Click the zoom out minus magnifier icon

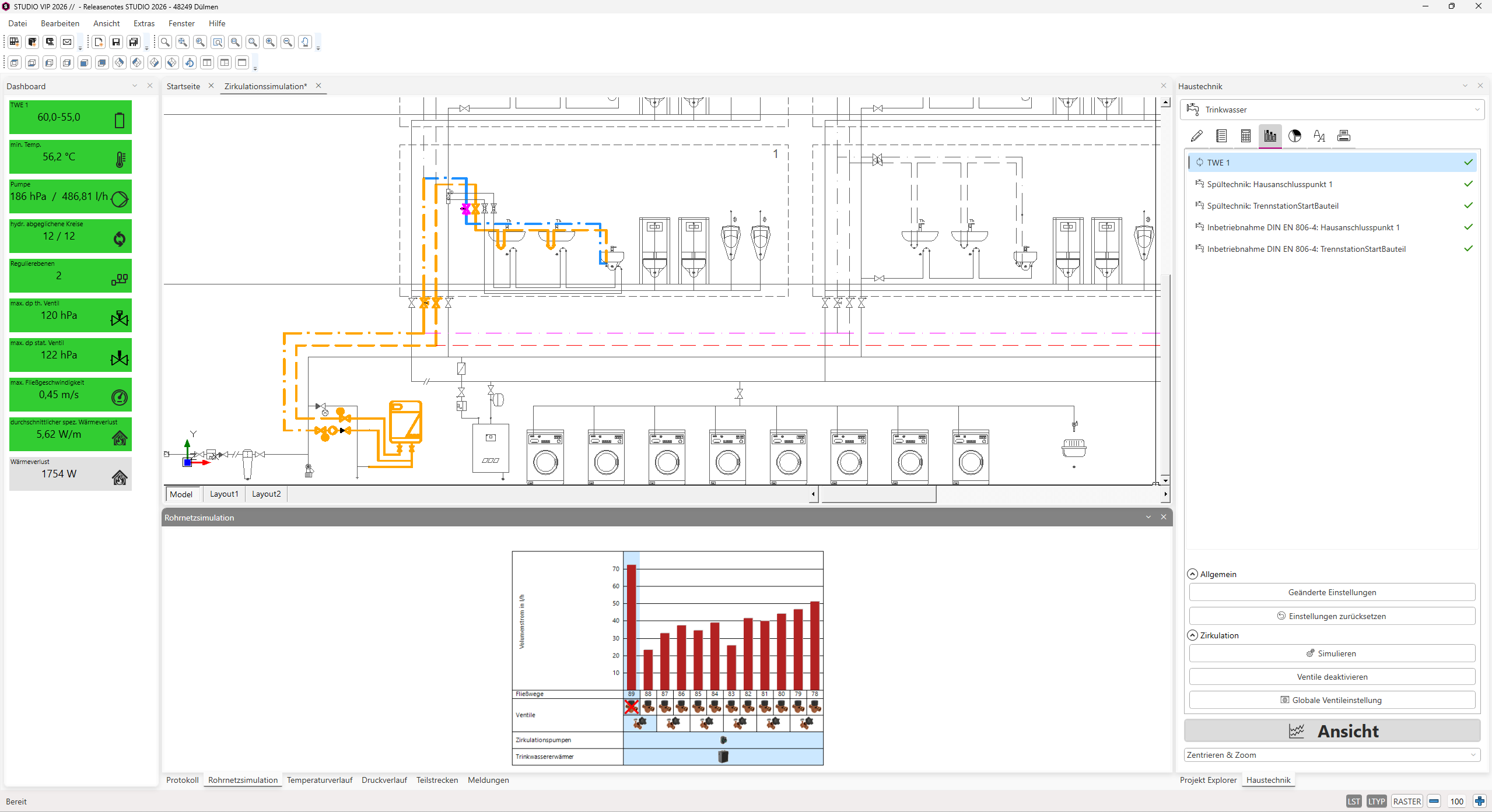pos(288,42)
